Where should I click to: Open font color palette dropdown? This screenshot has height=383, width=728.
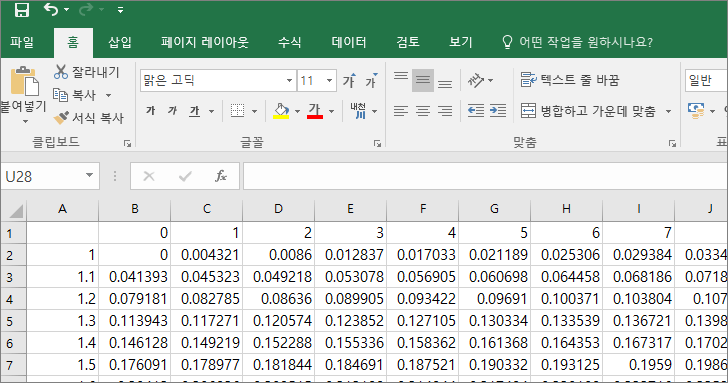(x=331, y=111)
